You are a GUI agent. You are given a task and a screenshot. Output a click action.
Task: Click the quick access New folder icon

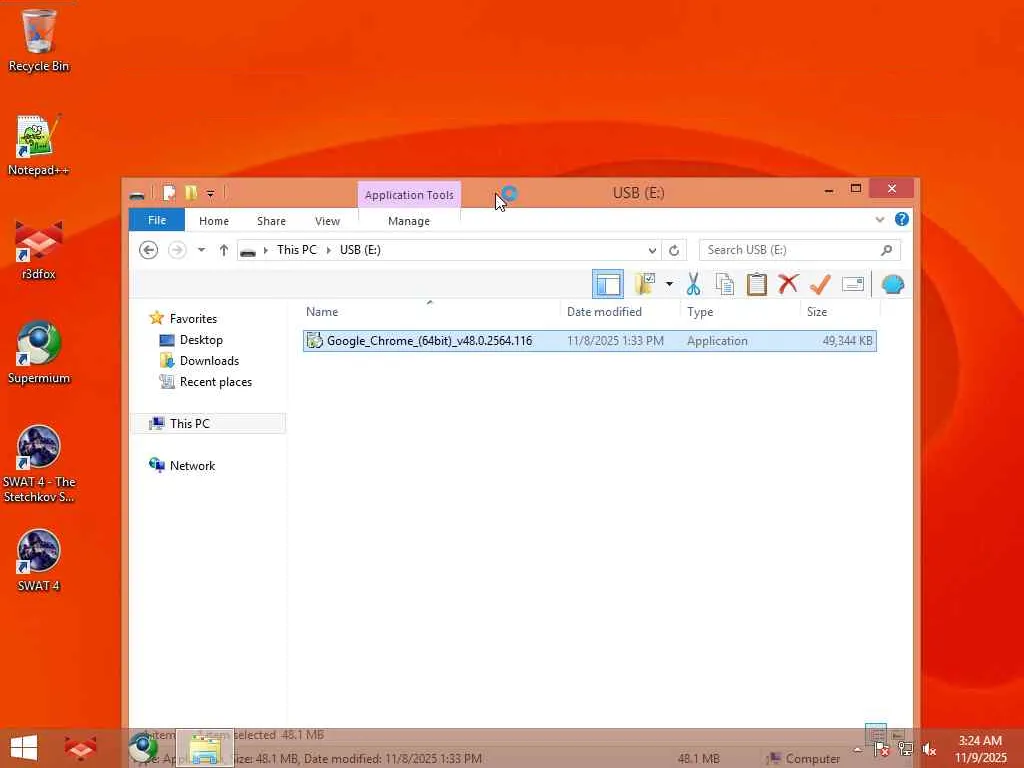191,193
